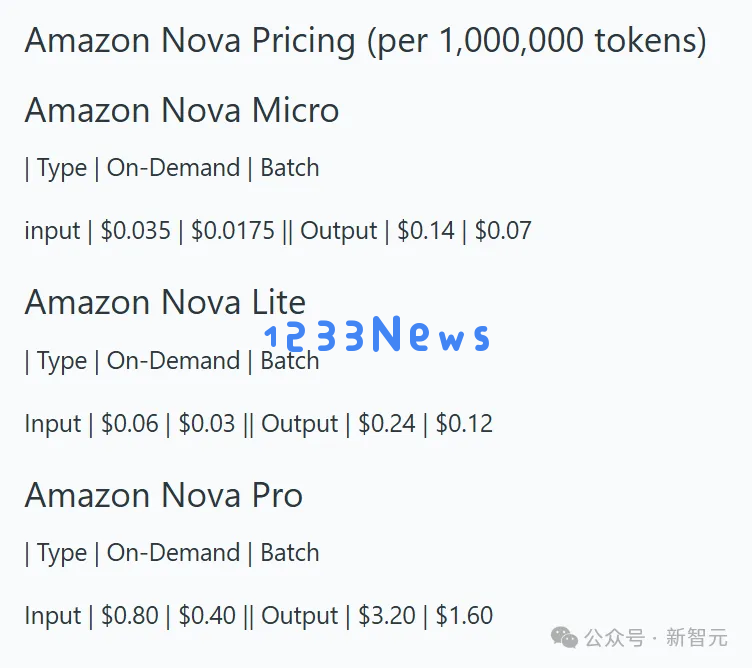
Task: Click On-Demand under Nova Pro
Action: (x=173, y=552)
